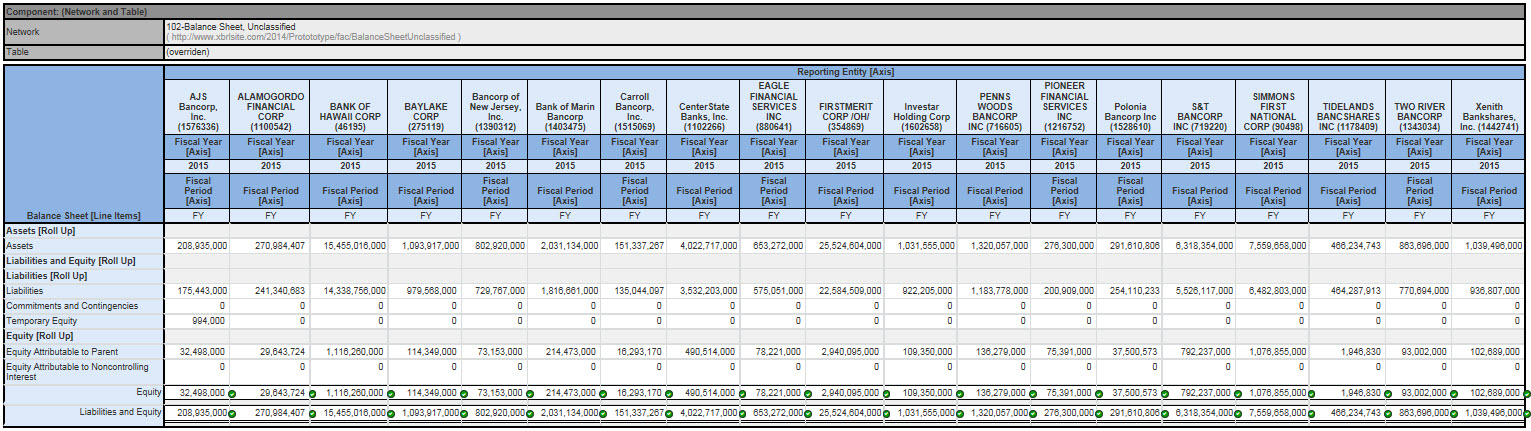Click AJS Bancorp Temporary Equity value 994,000
Image resolution: width=1531 pixels, height=431 pixels.
point(210,320)
